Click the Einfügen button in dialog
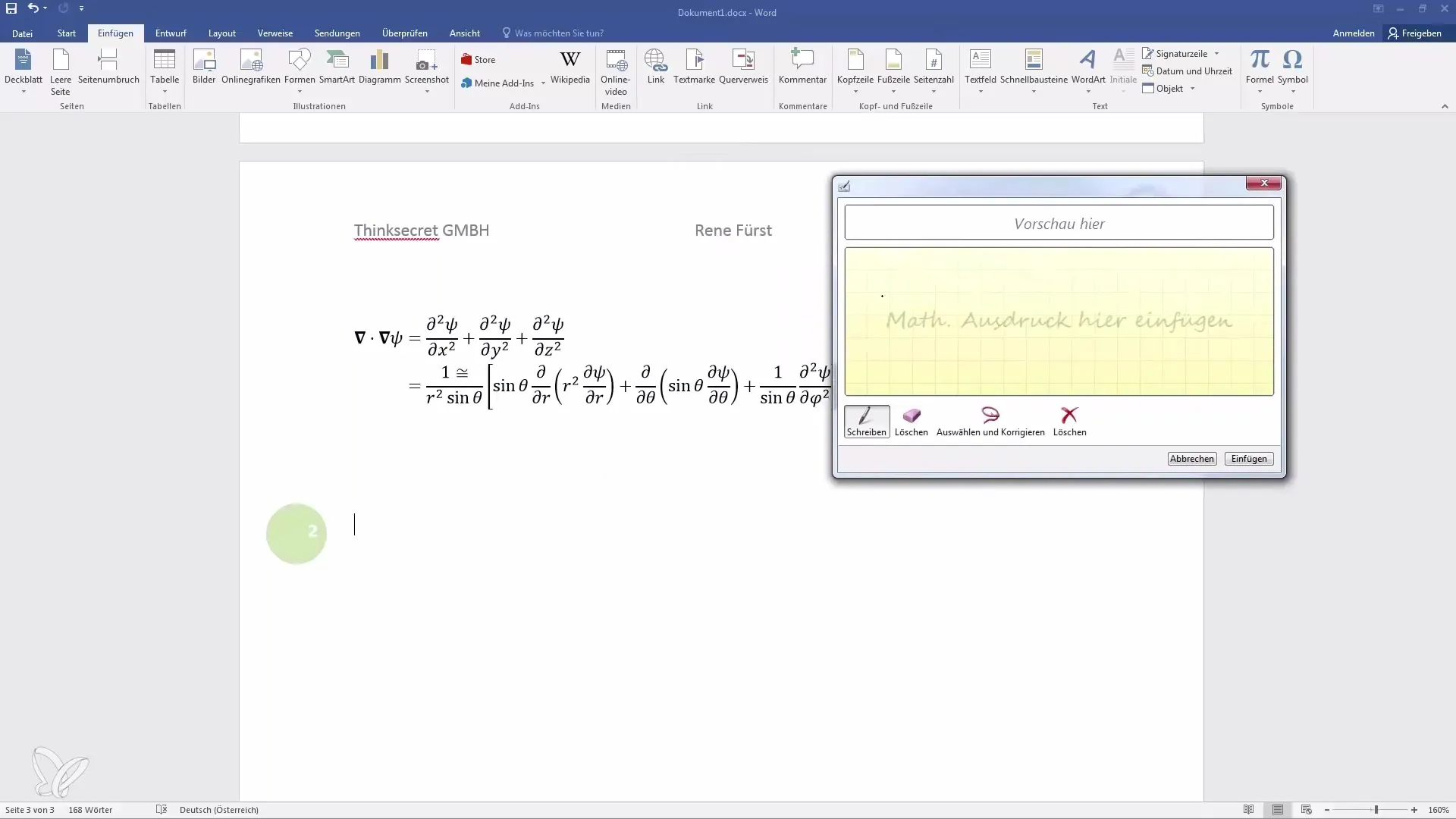The width and height of the screenshot is (1456, 819). click(1249, 459)
